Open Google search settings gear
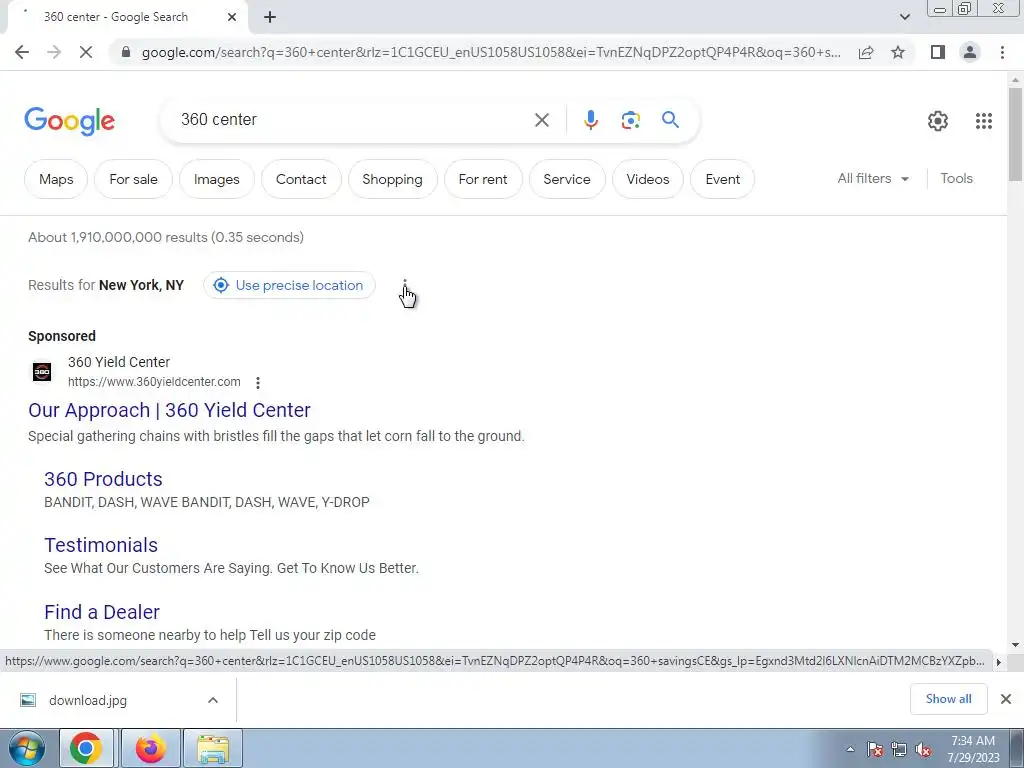The image size is (1024, 768). 938,121
